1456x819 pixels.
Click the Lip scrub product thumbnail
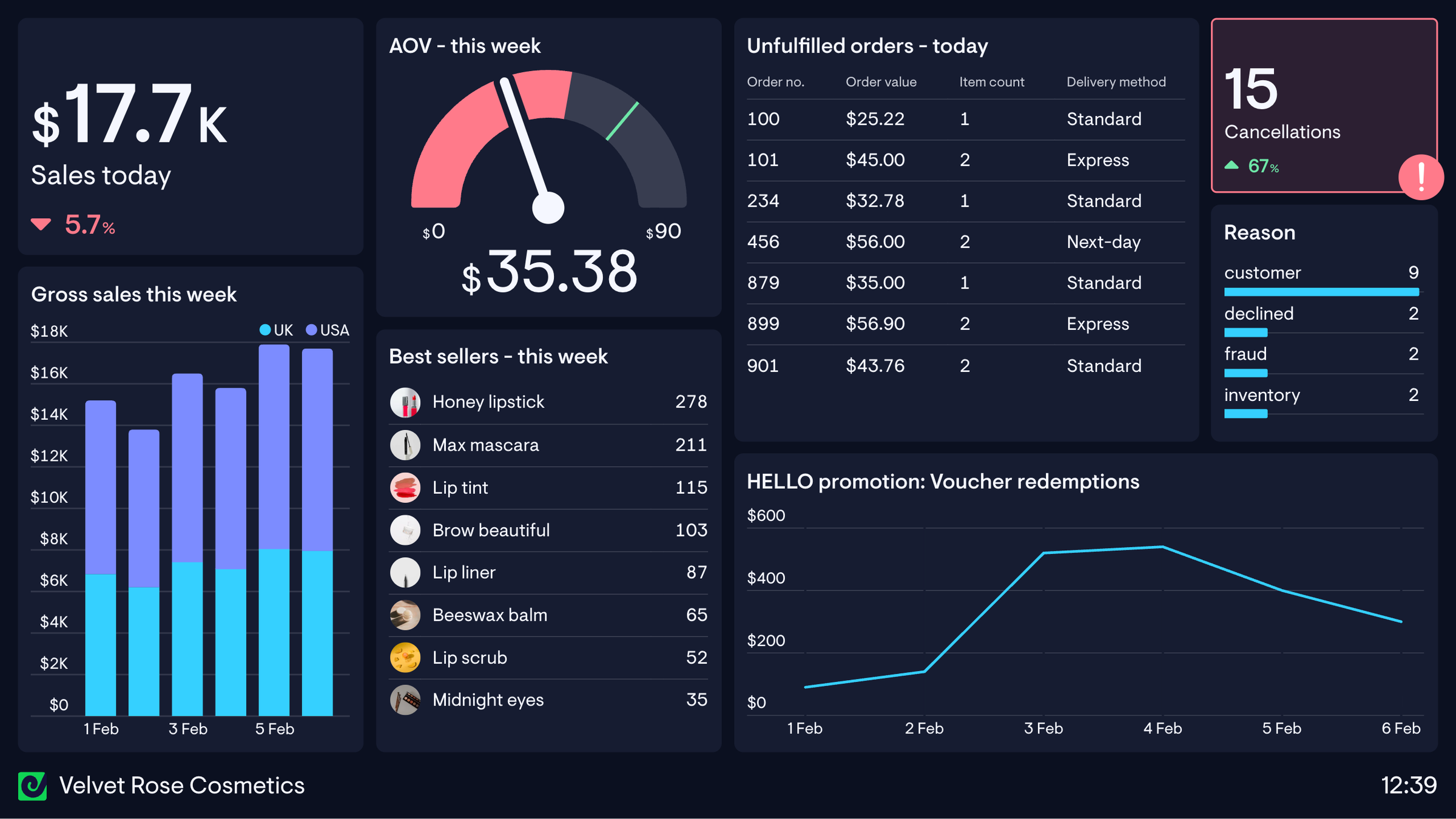(405, 657)
